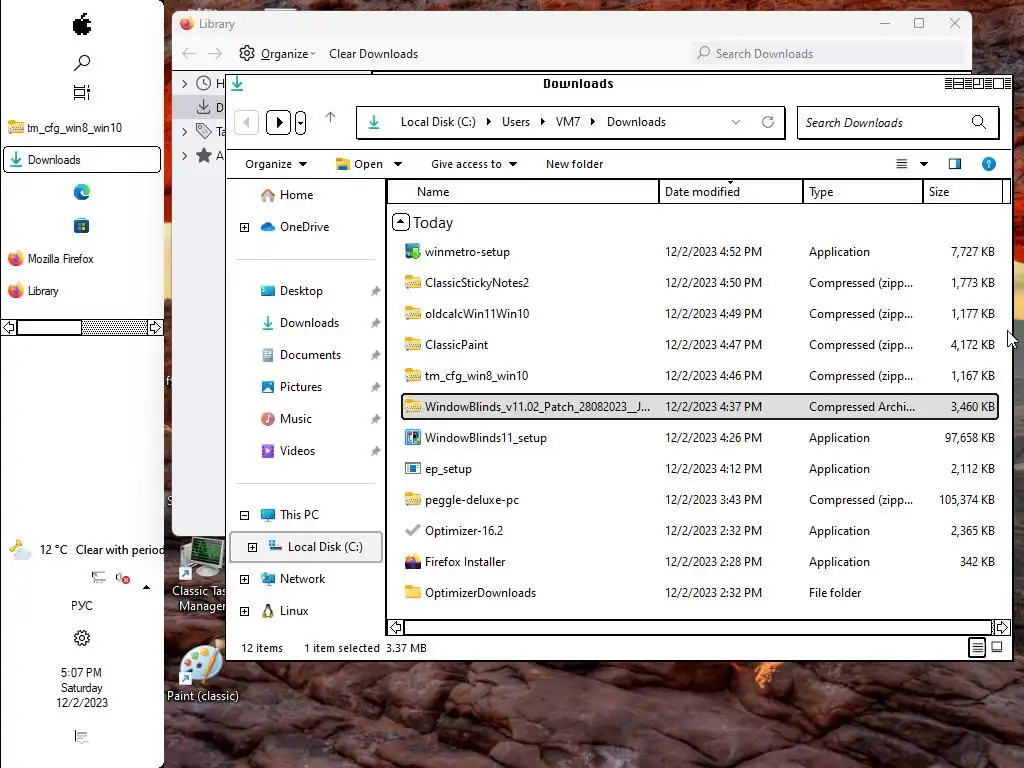Select Firefox Installer file
The width and height of the screenshot is (1024, 768).
(699, 562)
